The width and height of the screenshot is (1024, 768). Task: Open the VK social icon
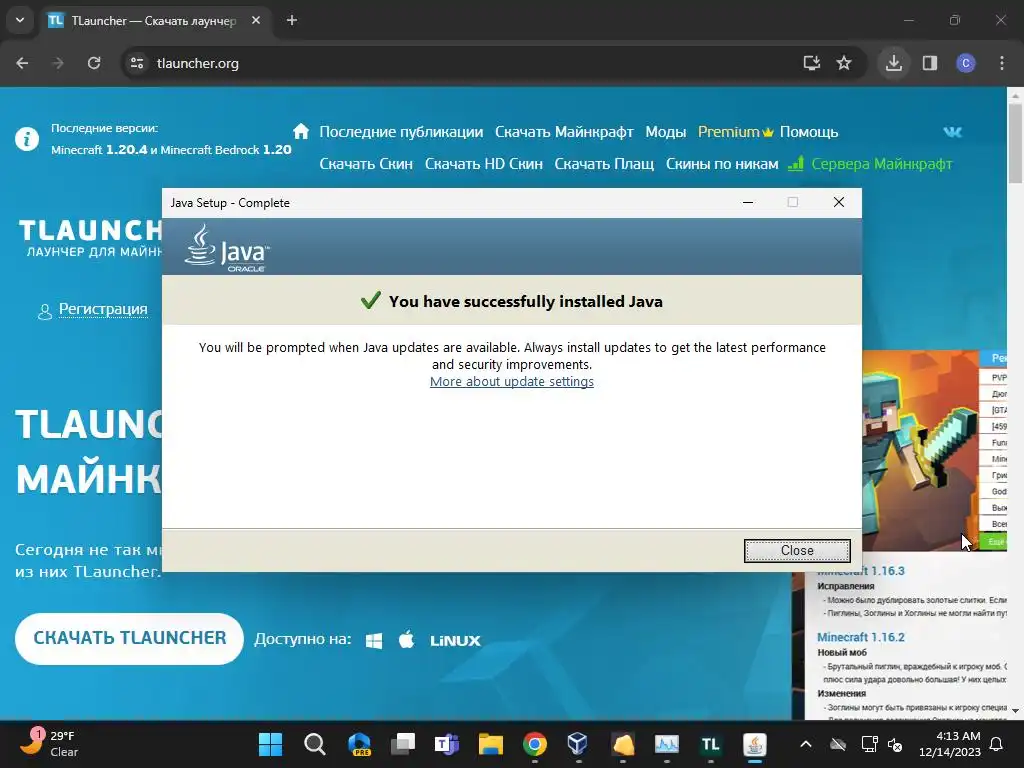click(952, 132)
